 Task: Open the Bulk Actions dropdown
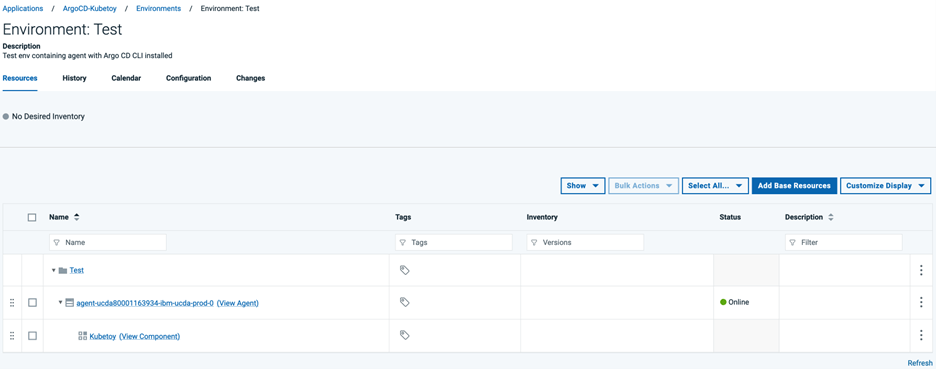tap(644, 186)
